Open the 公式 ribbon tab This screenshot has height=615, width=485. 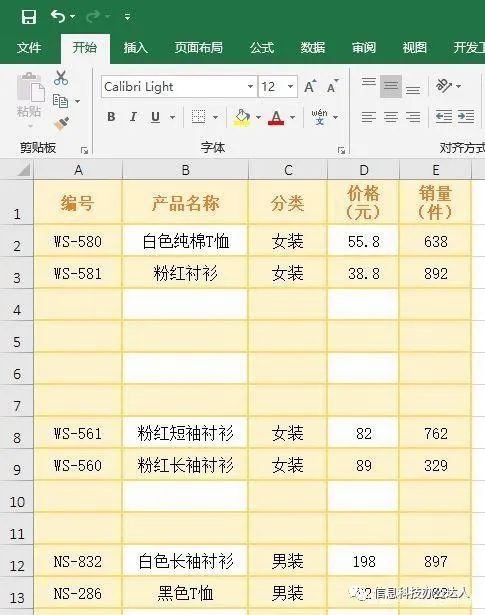pyautogui.click(x=262, y=48)
